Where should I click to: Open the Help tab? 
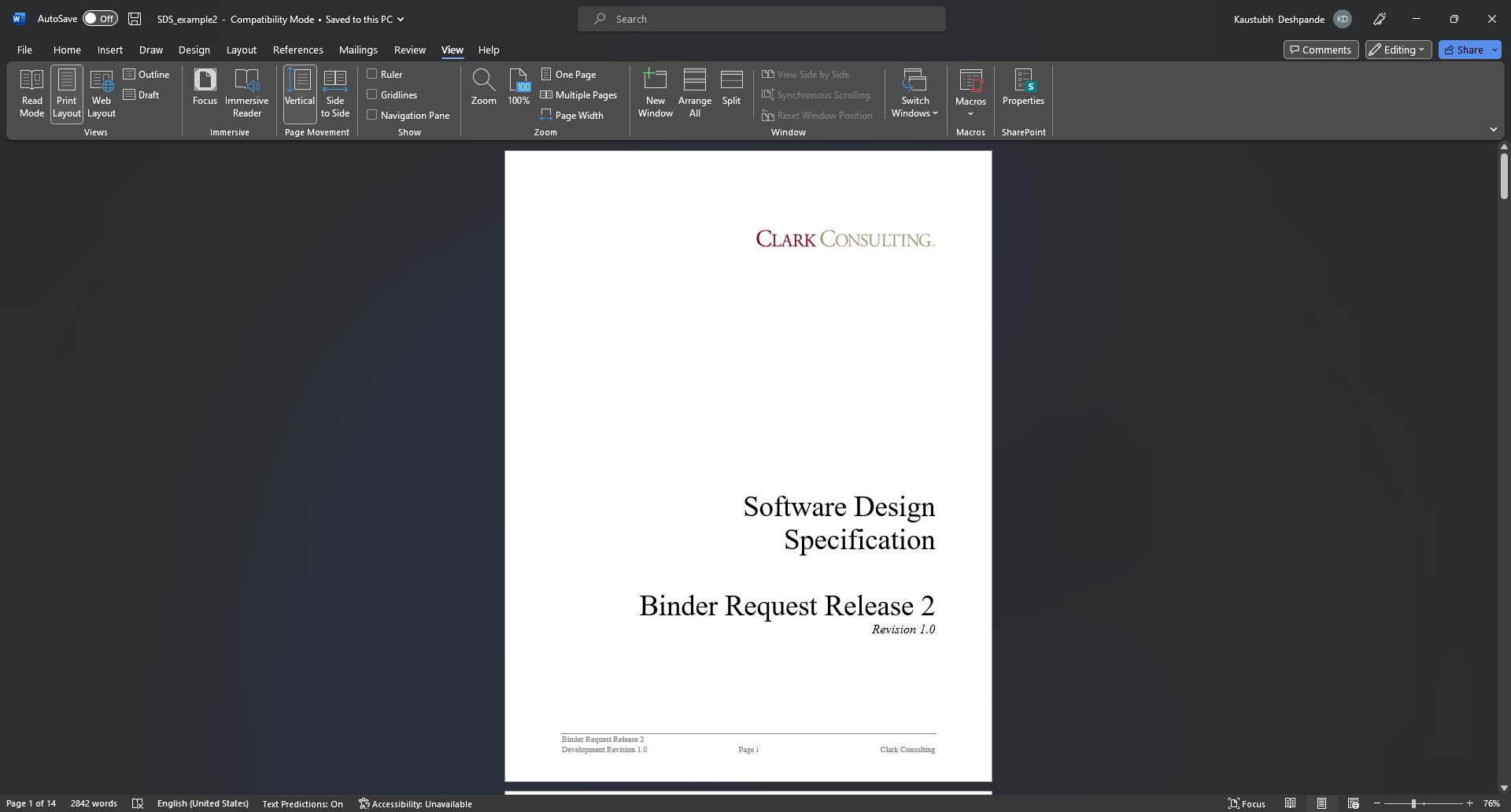coord(489,50)
